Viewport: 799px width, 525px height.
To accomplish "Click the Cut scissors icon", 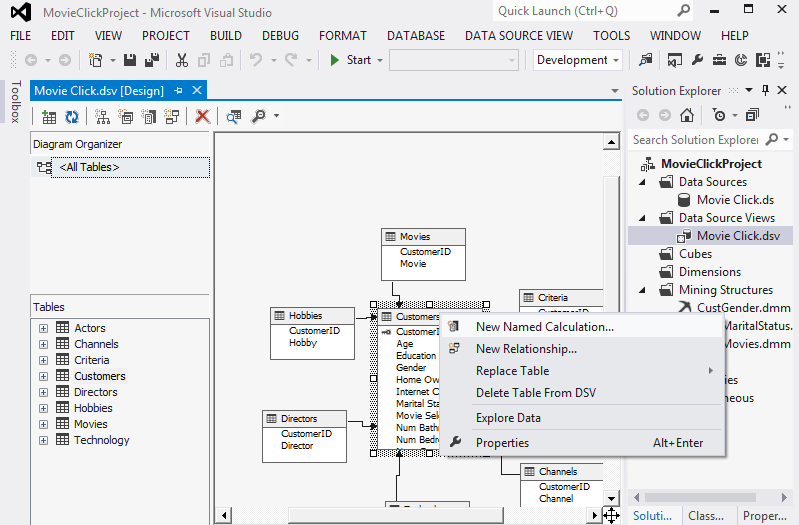I will [x=181, y=60].
